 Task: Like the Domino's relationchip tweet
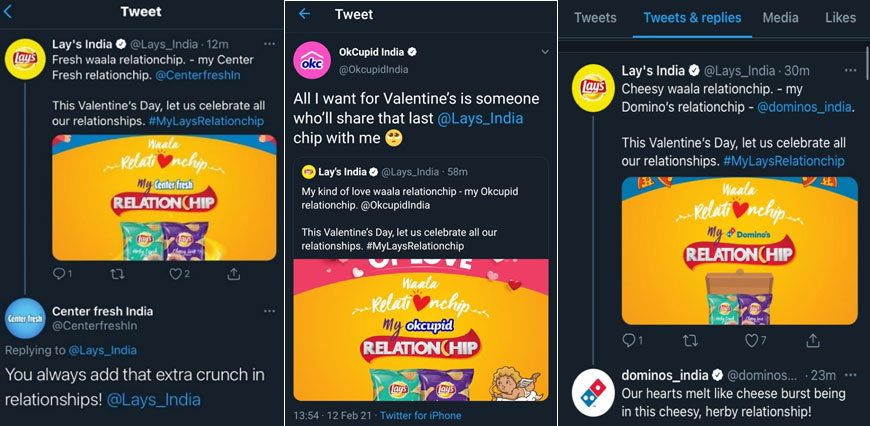(752, 340)
